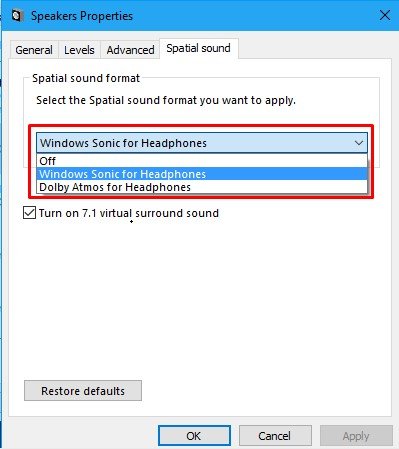Switch to the General tab
Viewport: 399px width, 449px height.
(x=34, y=50)
